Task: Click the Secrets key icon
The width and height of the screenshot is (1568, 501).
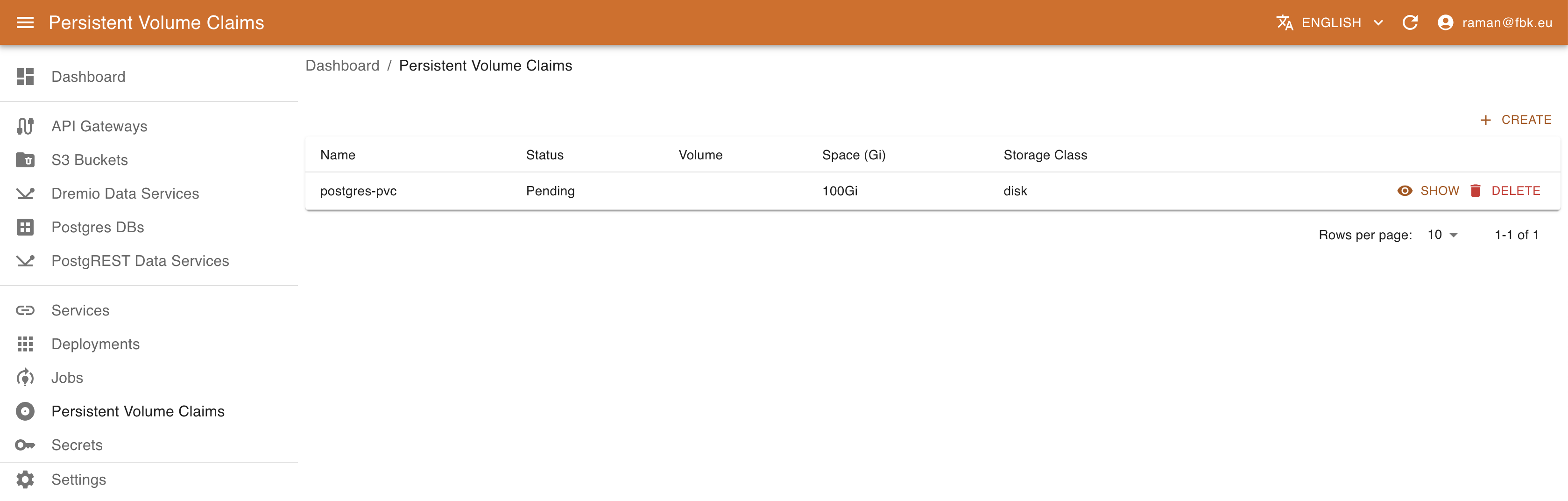Action: 25,445
